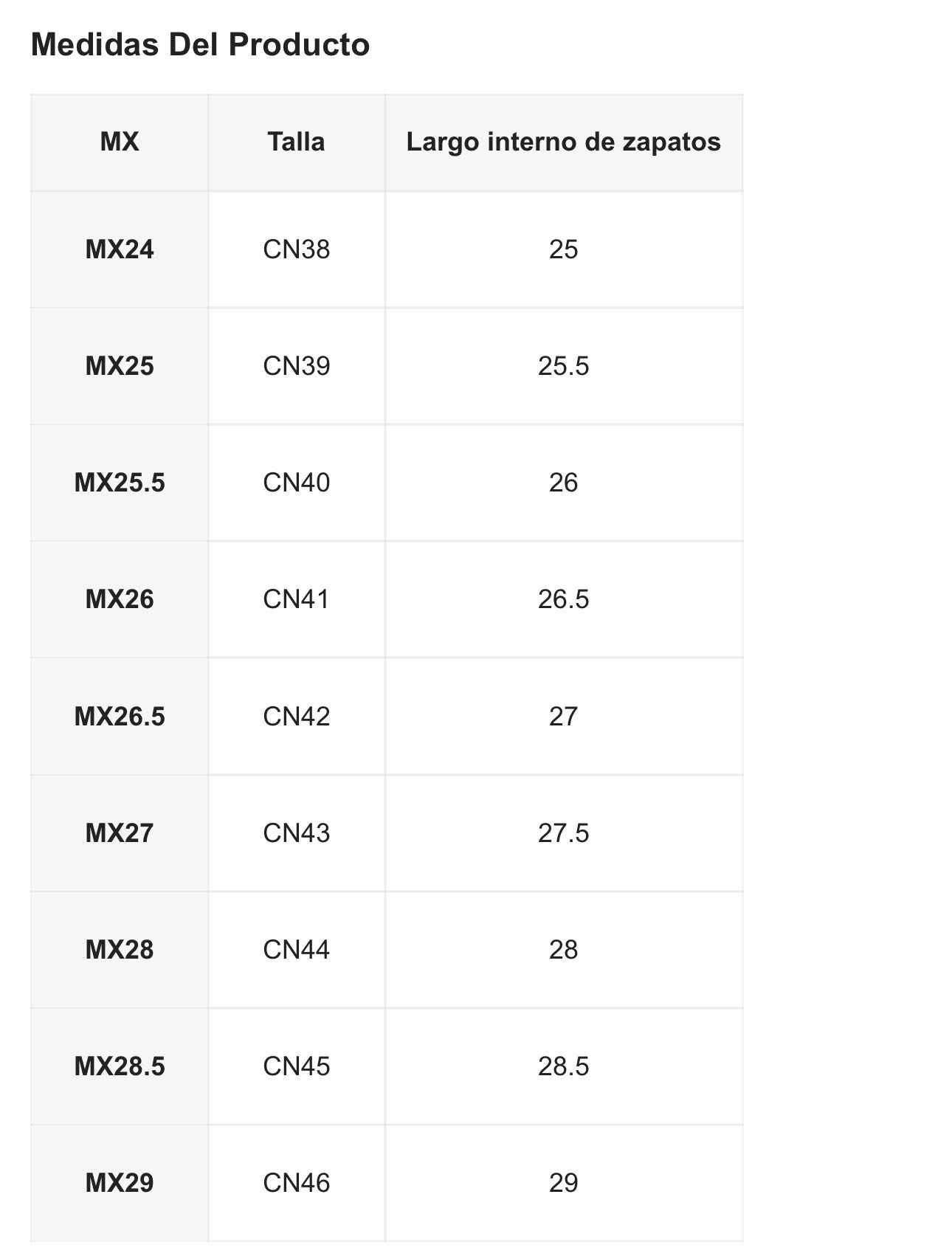Click the 27.5 length value
This screenshot has width=952, height=1259.
[x=563, y=833]
